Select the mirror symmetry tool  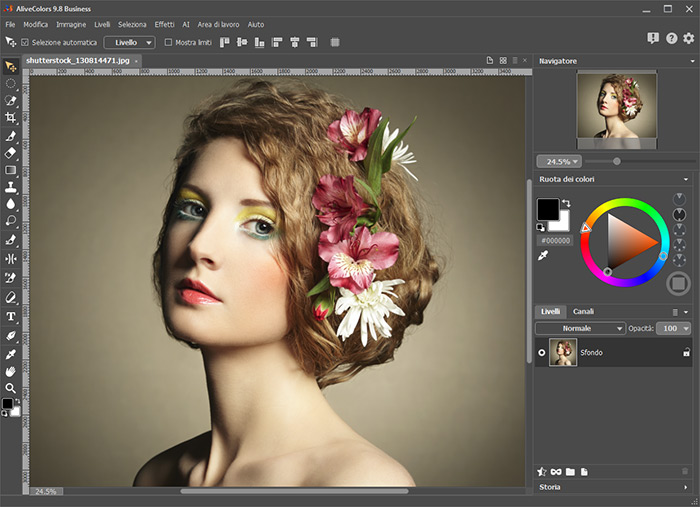(11, 258)
